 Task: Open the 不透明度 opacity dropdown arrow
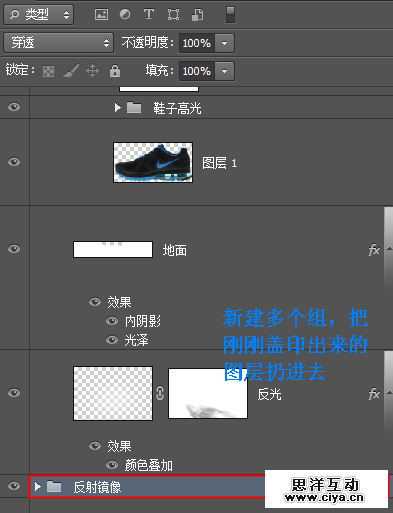(x=225, y=43)
